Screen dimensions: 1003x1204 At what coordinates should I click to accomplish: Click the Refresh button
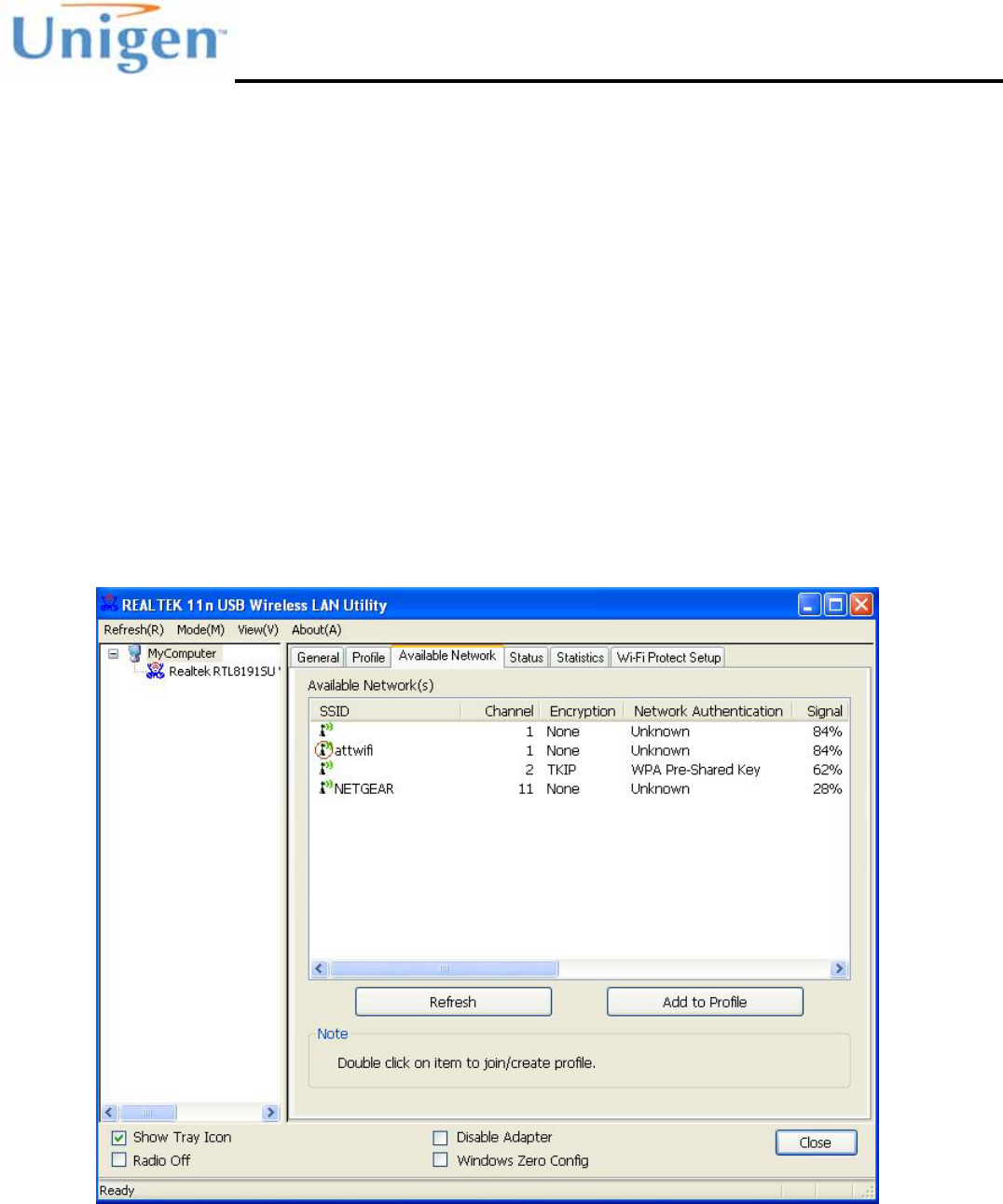click(x=453, y=1002)
